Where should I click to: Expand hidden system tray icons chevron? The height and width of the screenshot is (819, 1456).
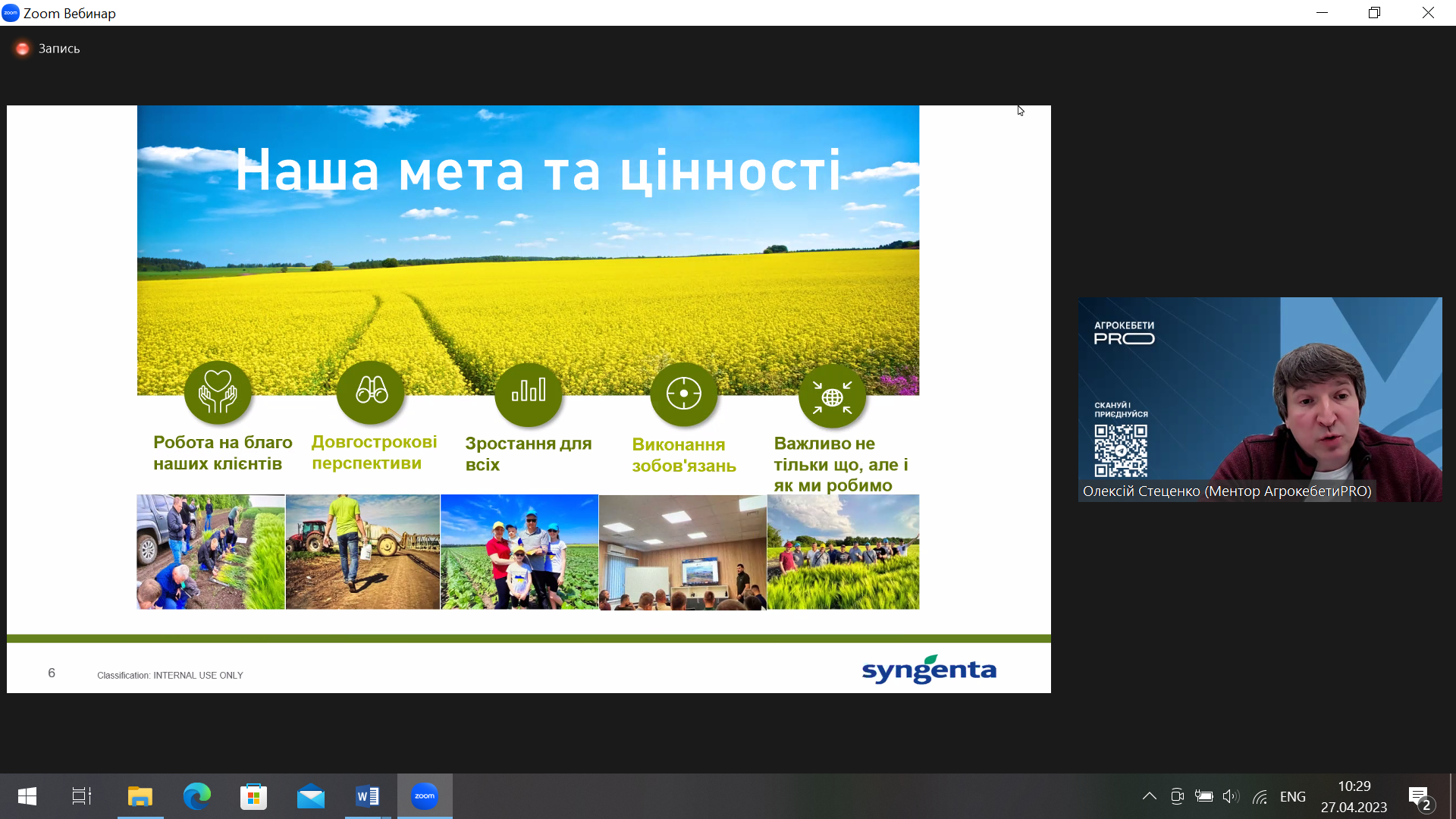[1149, 796]
